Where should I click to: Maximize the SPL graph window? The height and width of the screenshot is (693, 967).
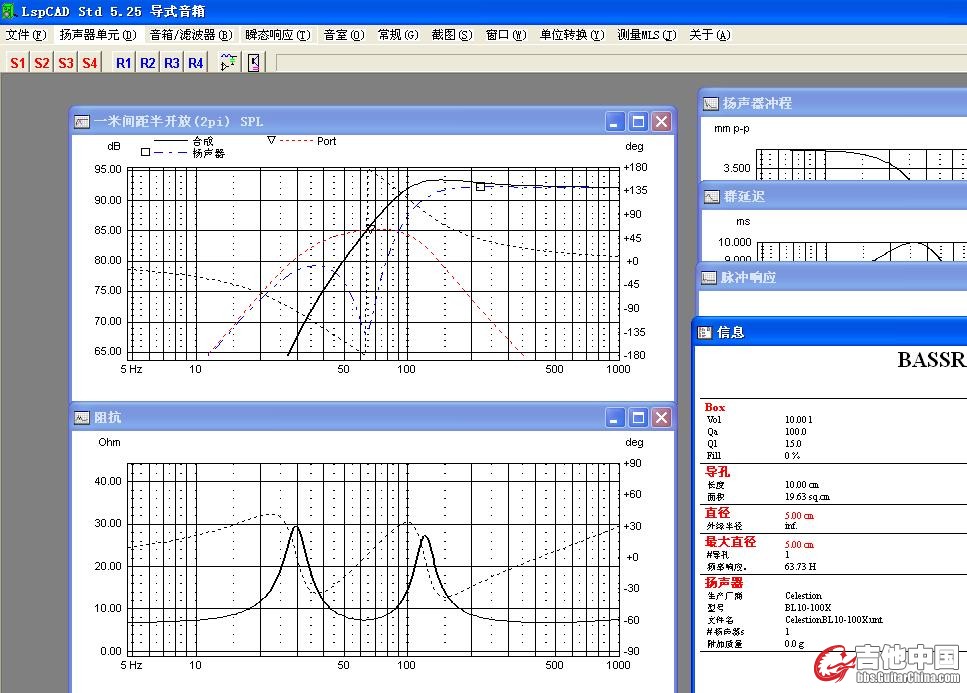tap(638, 122)
